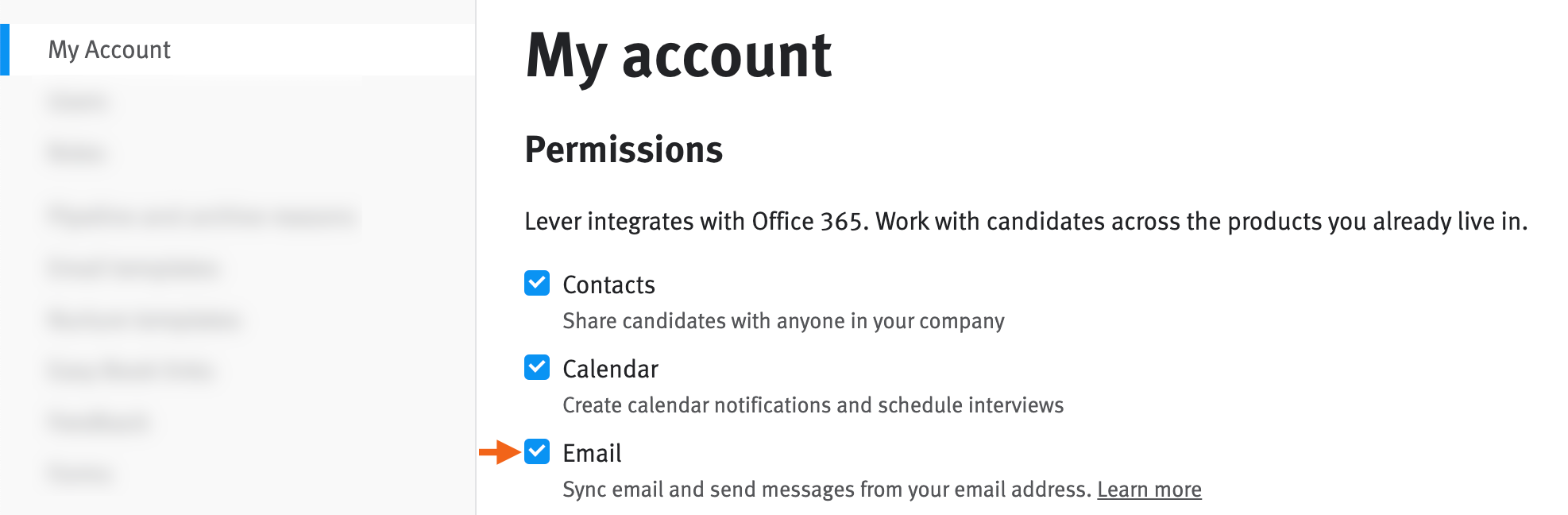Click the checkmark icon in the Email checkbox
1568x515 pixels.
click(x=535, y=454)
